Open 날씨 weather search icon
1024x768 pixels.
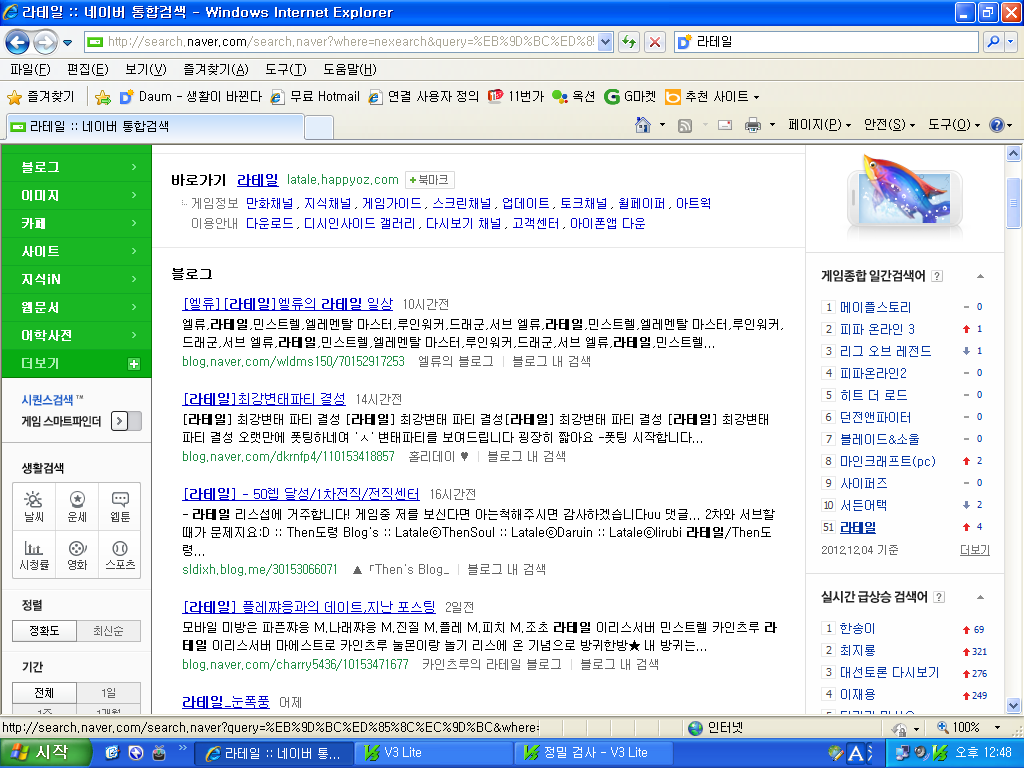(34, 506)
